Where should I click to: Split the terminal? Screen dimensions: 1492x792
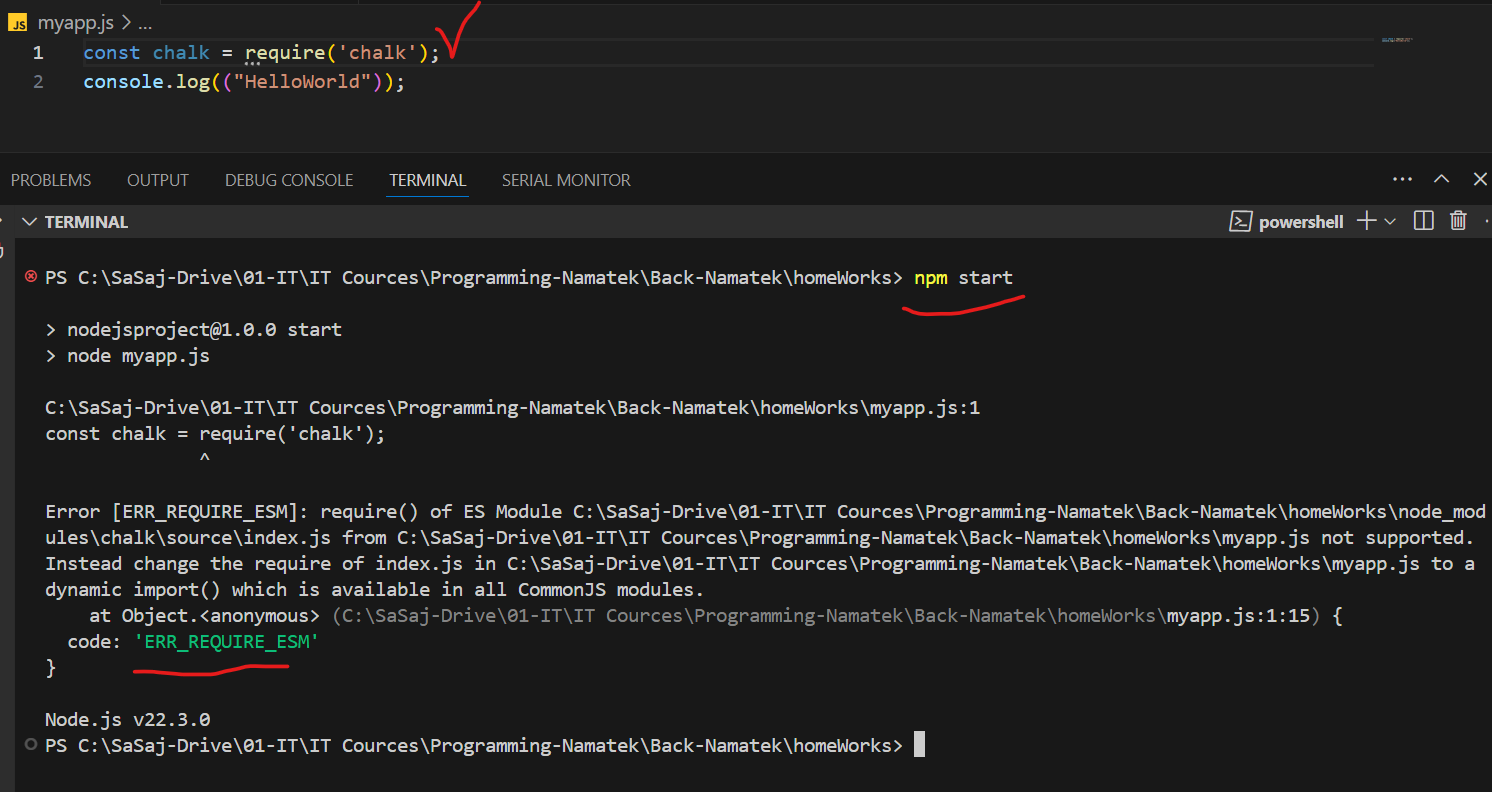coord(1424,222)
